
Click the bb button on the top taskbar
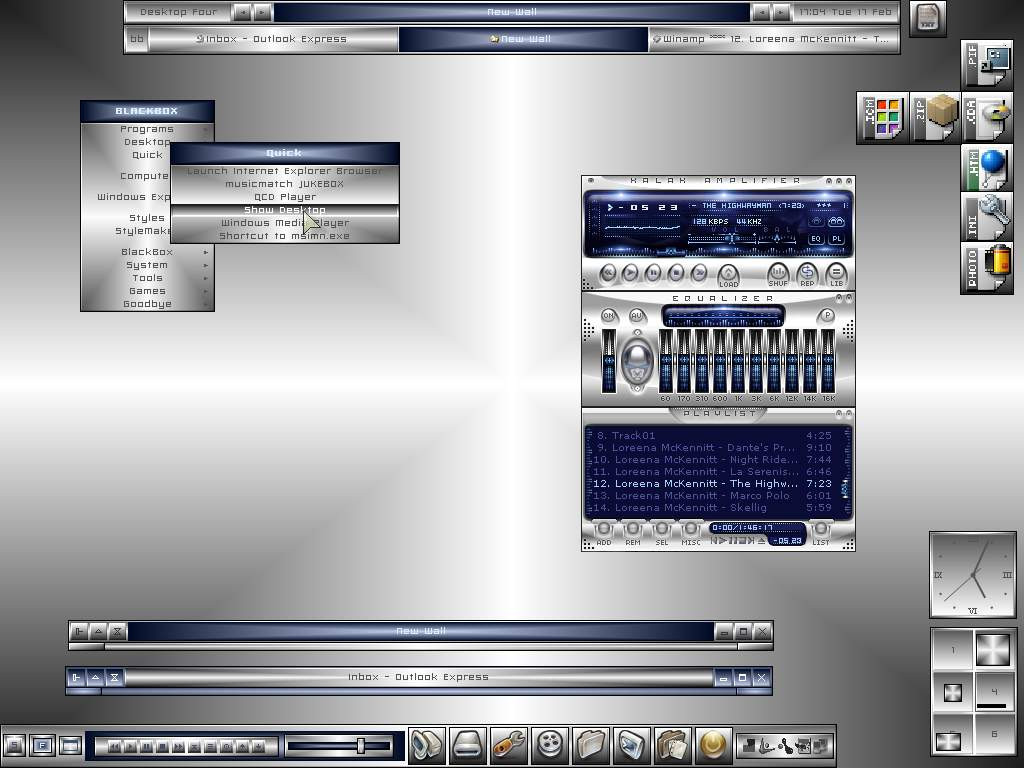click(x=136, y=39)
